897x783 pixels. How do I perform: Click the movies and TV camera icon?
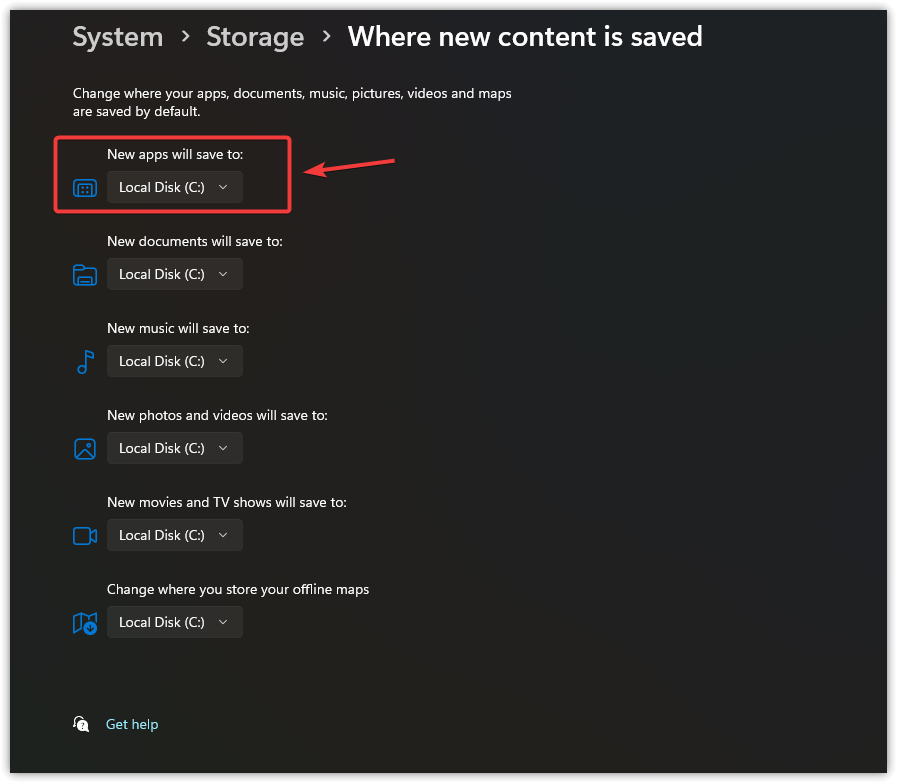[x=85, y=536]
